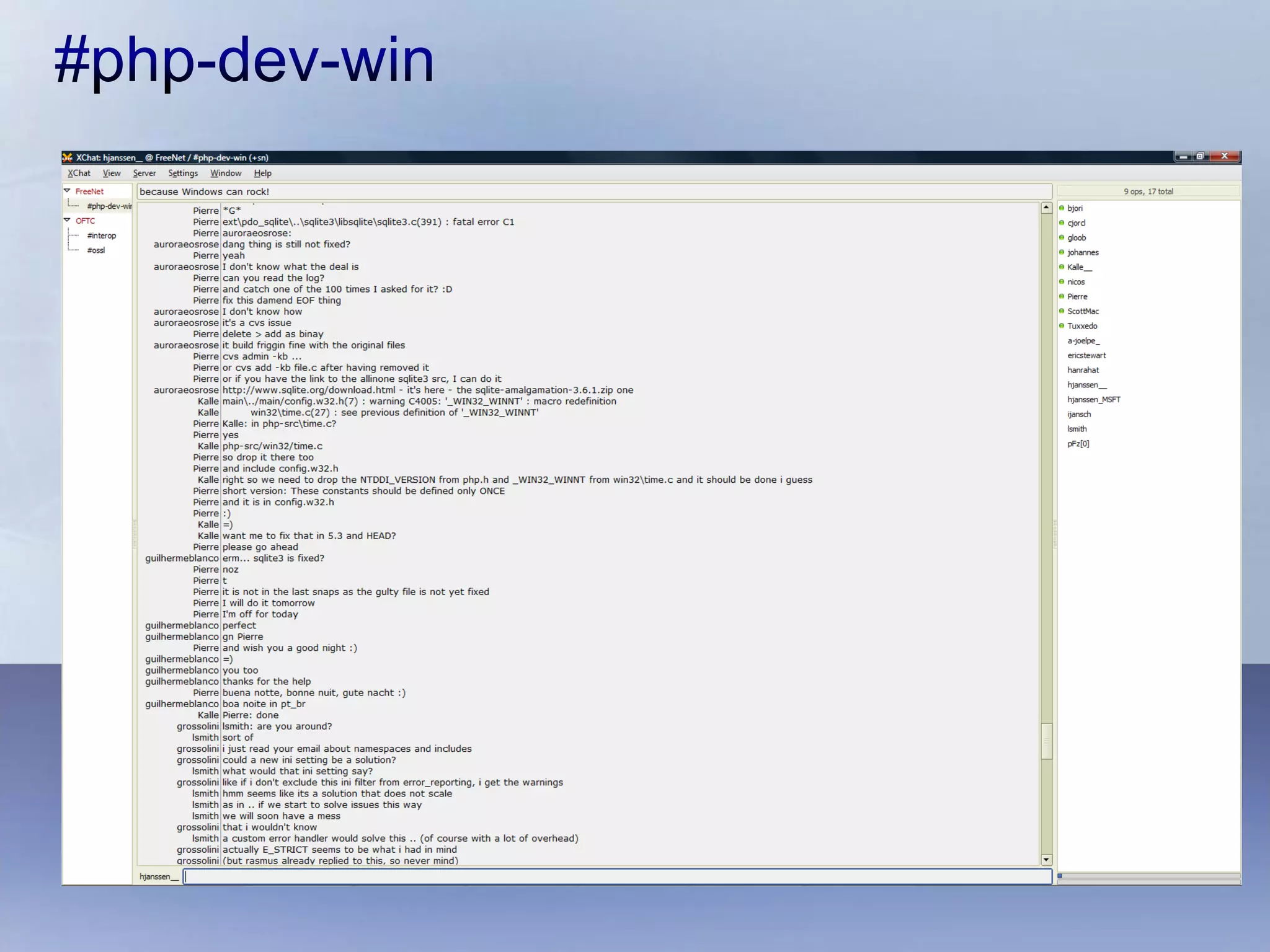Click message 'want me to fix that in 5.3 and HEAD?'

point(309,536)
